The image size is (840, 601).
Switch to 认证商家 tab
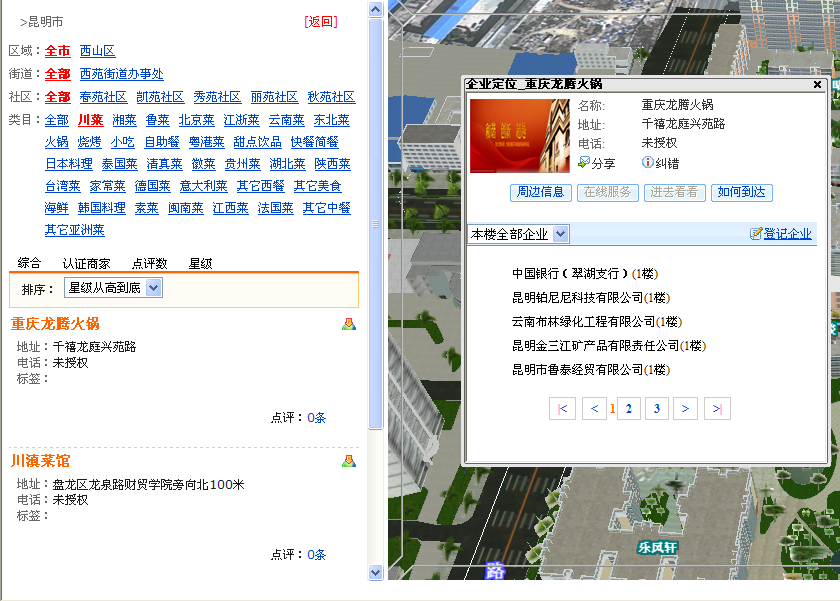pos(86,263)
